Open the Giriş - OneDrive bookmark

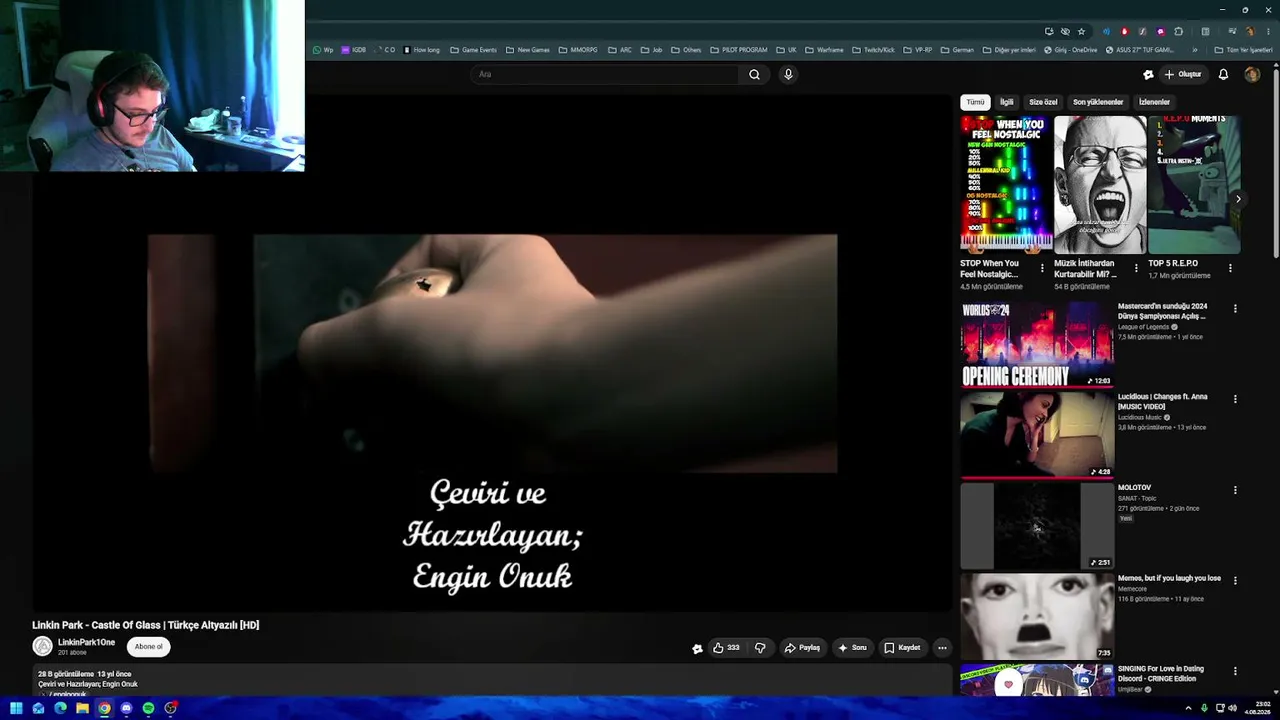coord(1070,50)
